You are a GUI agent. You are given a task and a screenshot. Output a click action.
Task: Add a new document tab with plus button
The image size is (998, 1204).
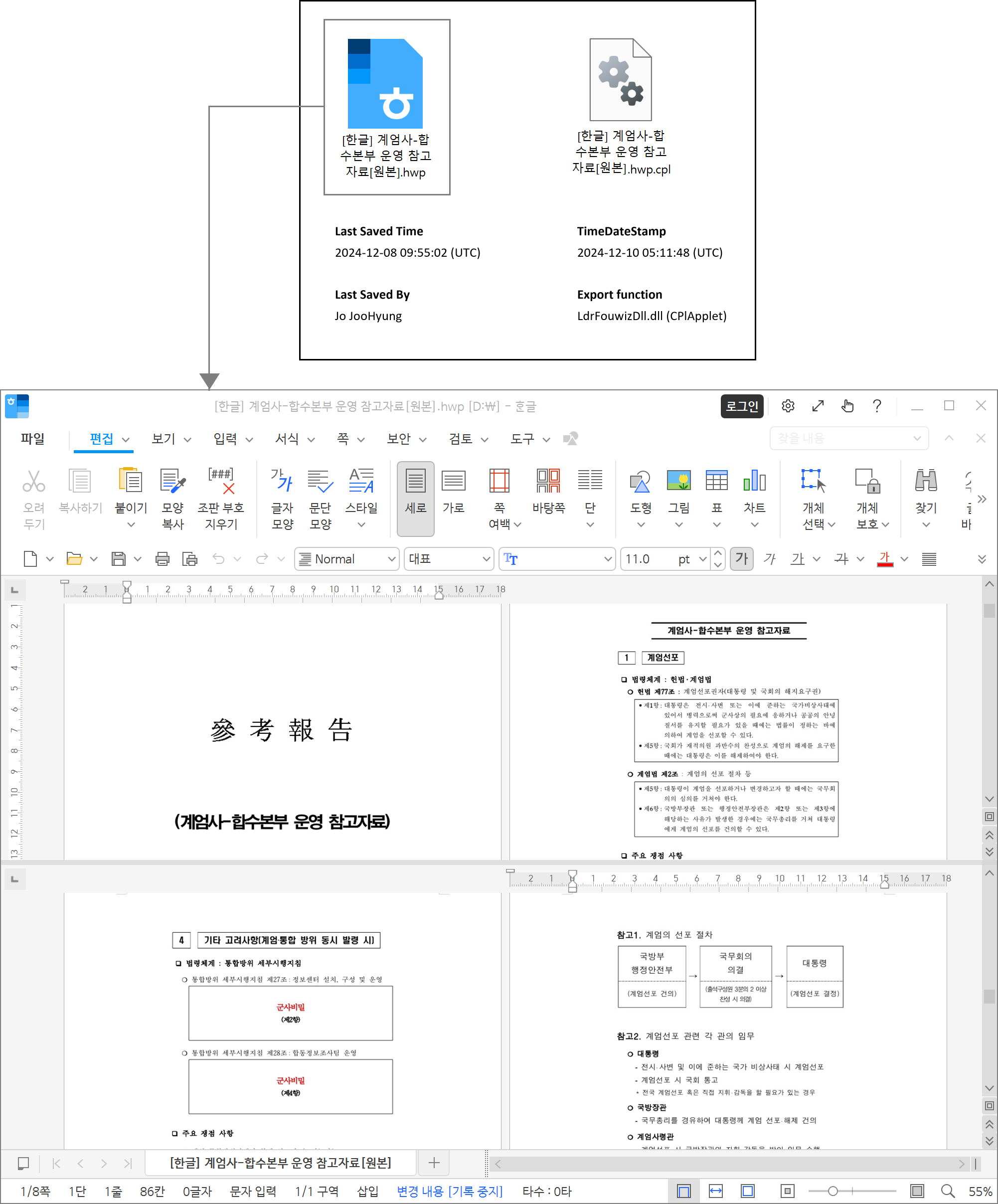click(x=434, y=1163)
